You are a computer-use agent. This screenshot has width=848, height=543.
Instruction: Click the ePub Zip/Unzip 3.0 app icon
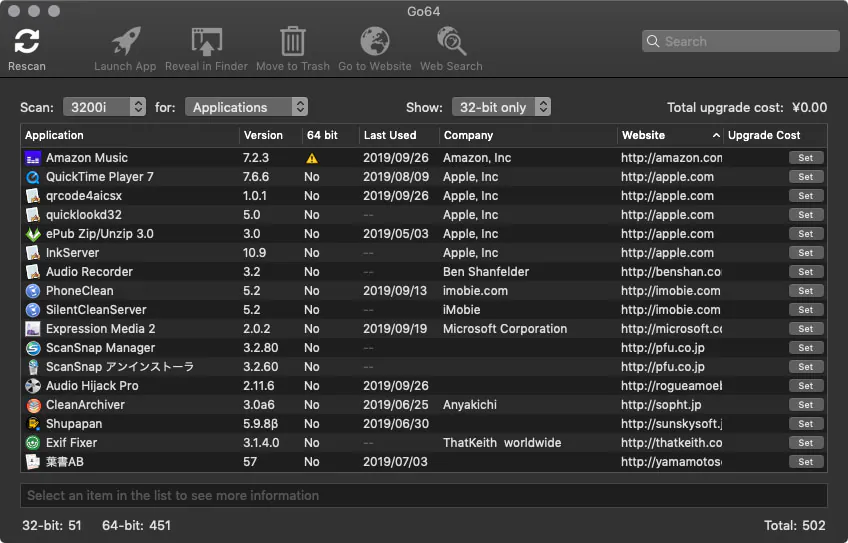(x=33, y=234)
